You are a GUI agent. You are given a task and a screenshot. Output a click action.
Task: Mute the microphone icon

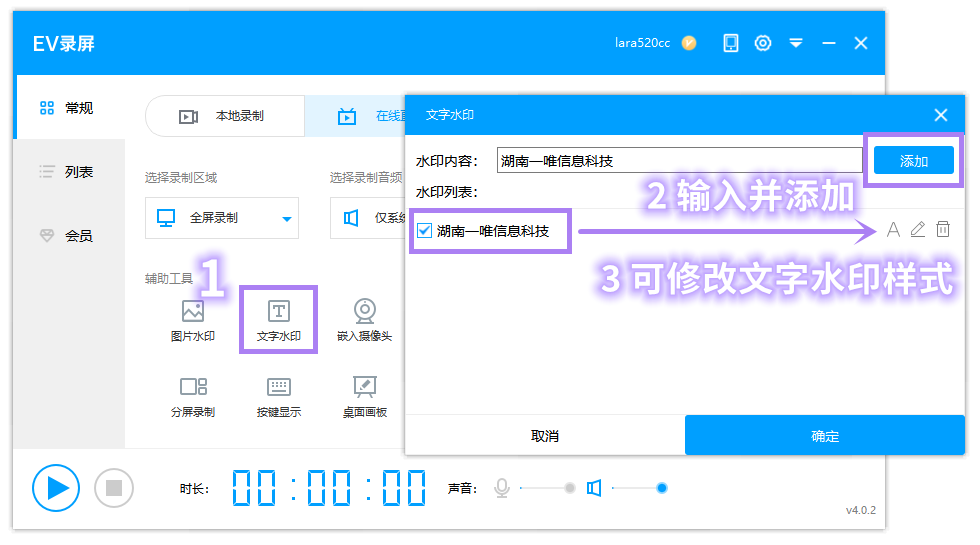[502, 488]
